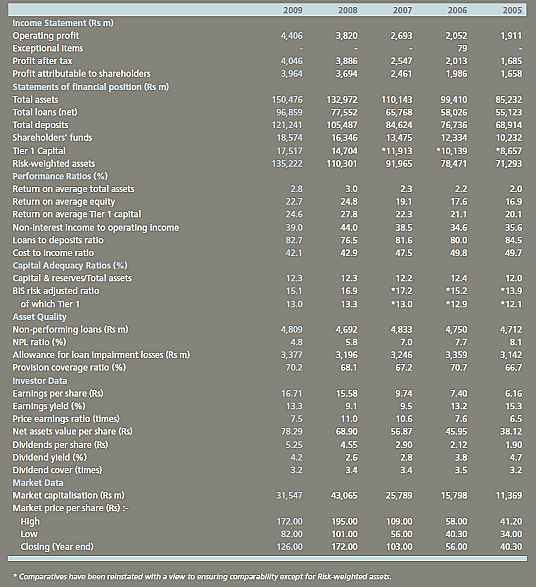This screenshot has height=588, width=537.
Task: Click the comparatives footnote text
Action: [x=202, y=576]
